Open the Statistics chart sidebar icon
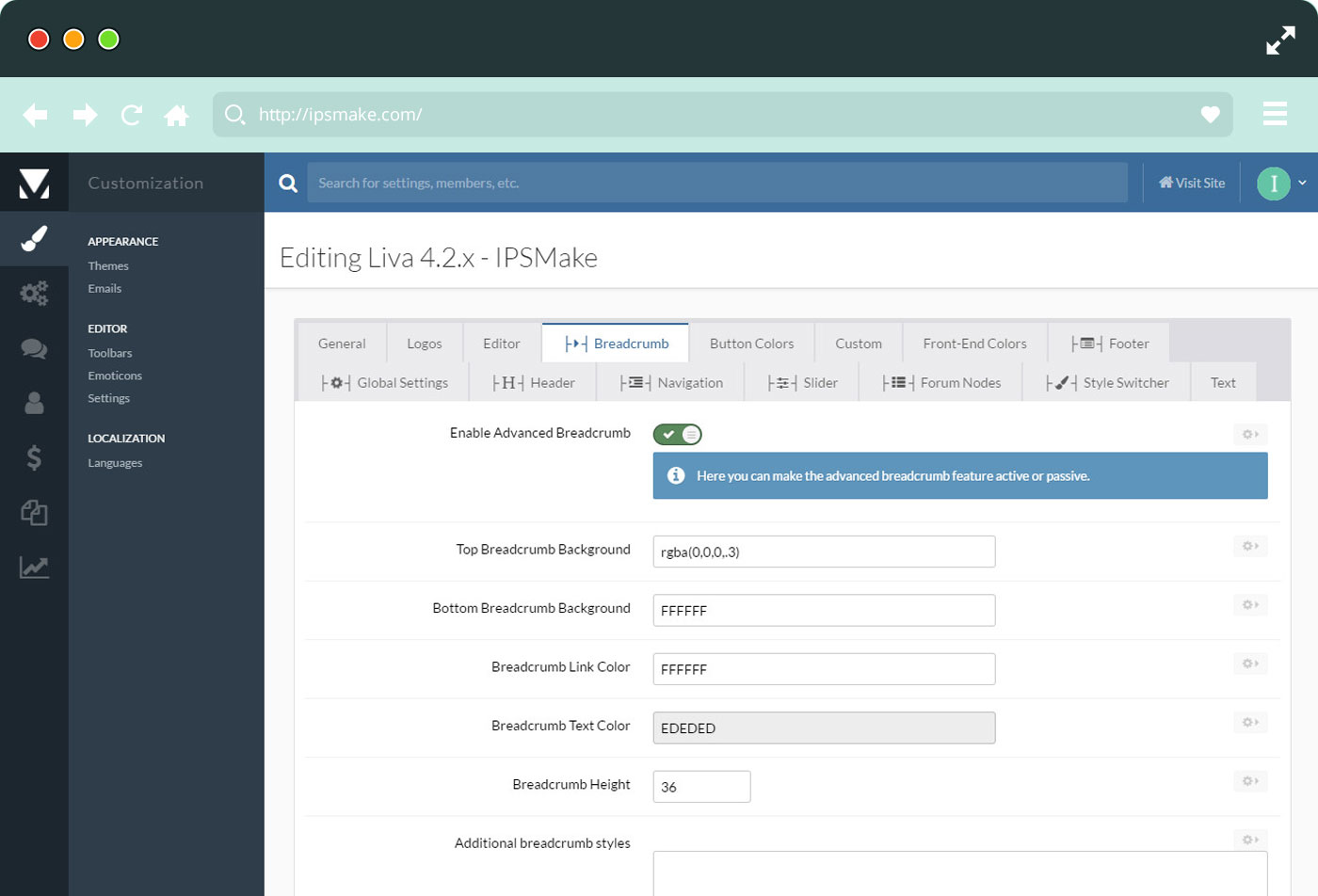1318x896 pixels. [34, 567]
